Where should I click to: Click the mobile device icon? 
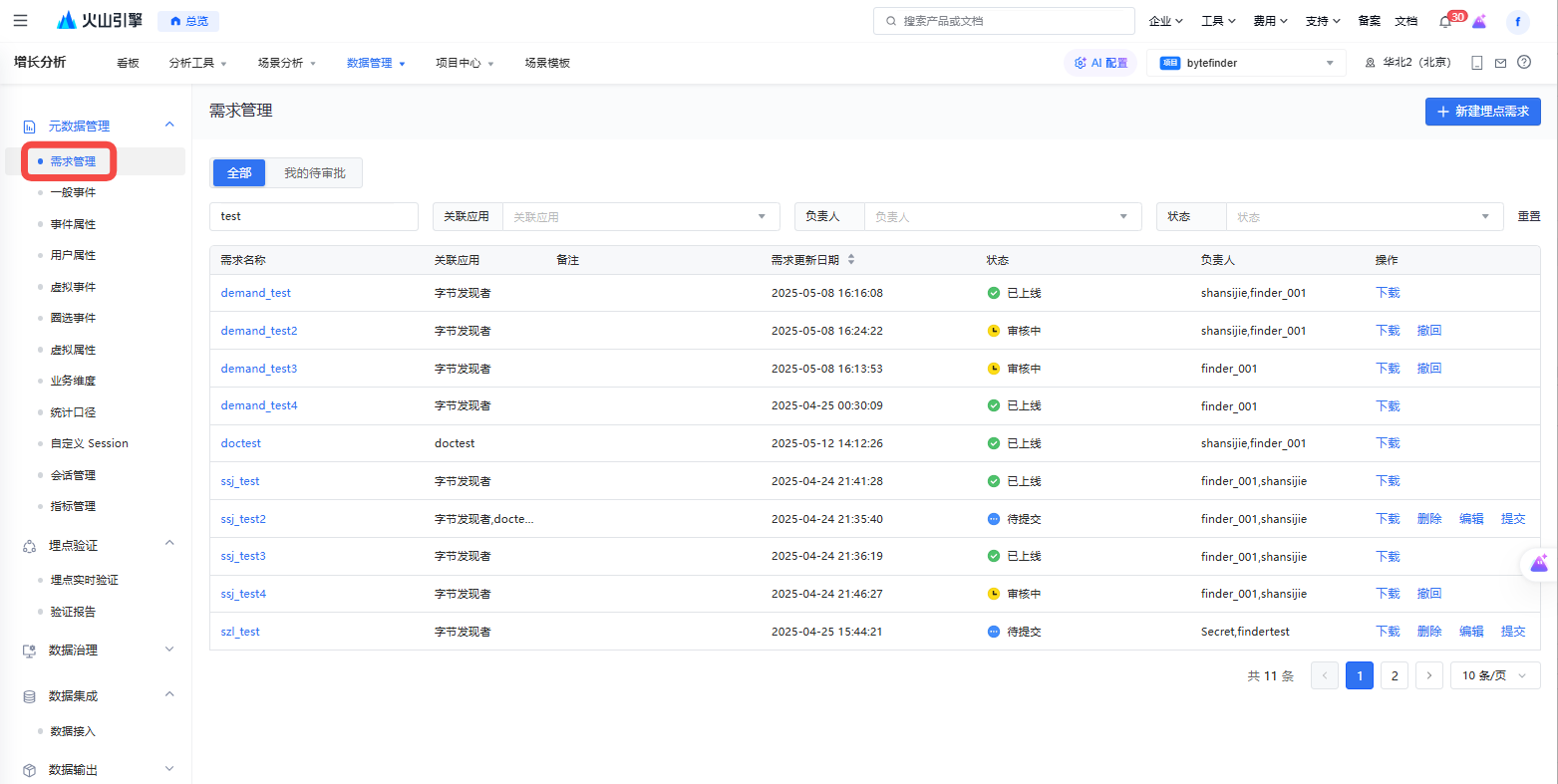[x=1477, y=63]
